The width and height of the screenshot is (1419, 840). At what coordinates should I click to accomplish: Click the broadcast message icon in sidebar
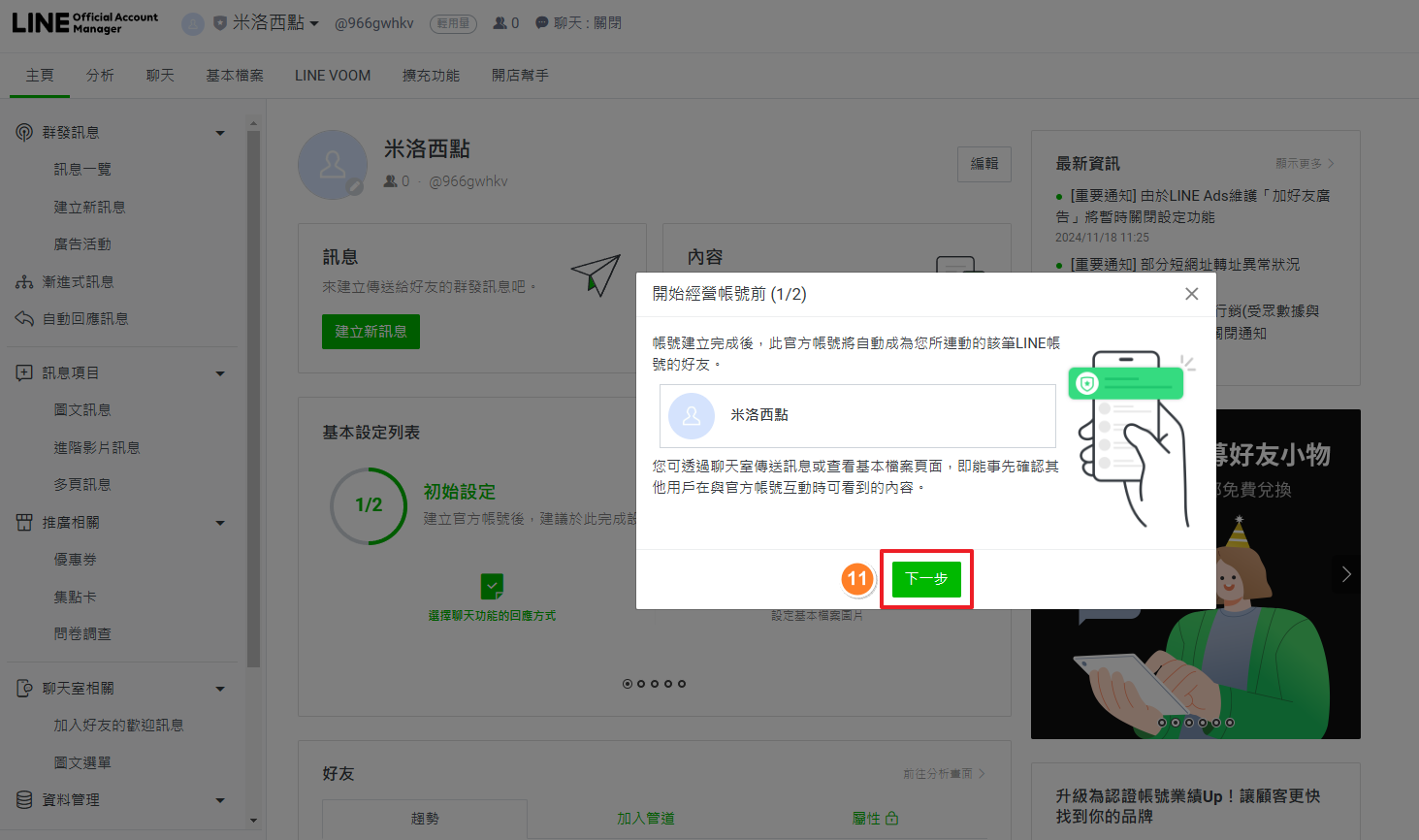pos(24,132)
